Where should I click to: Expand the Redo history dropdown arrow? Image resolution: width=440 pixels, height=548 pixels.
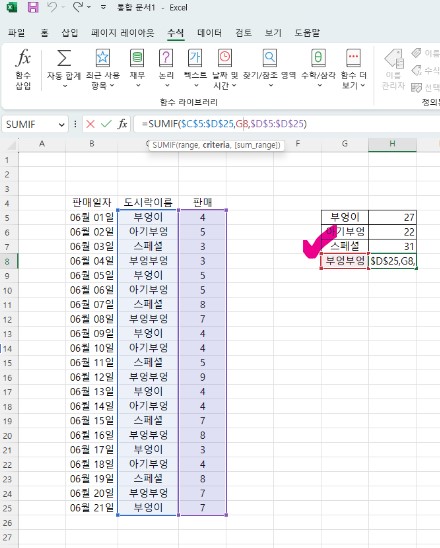pyautogui.click(x=88, y=7)
